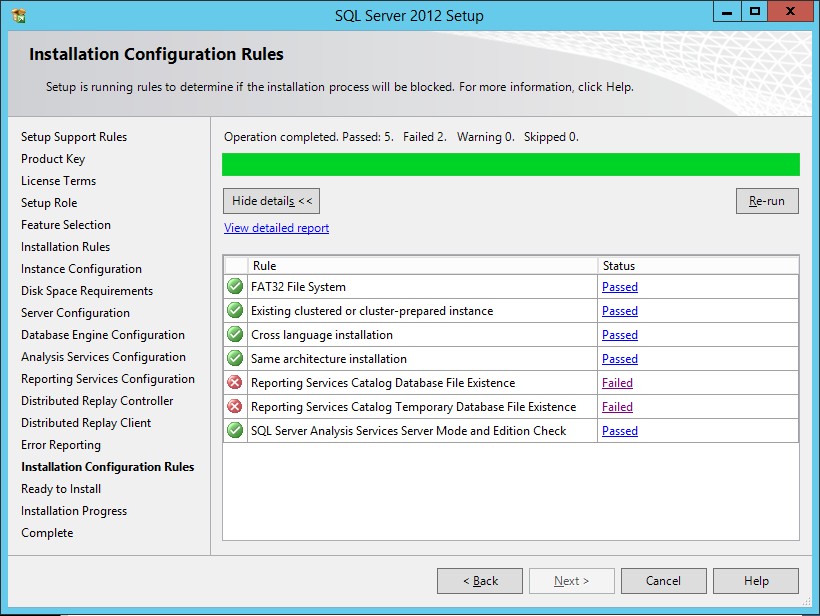
Task: Open Passed status for Same architecture installation
Action: (x=620, y=359)
